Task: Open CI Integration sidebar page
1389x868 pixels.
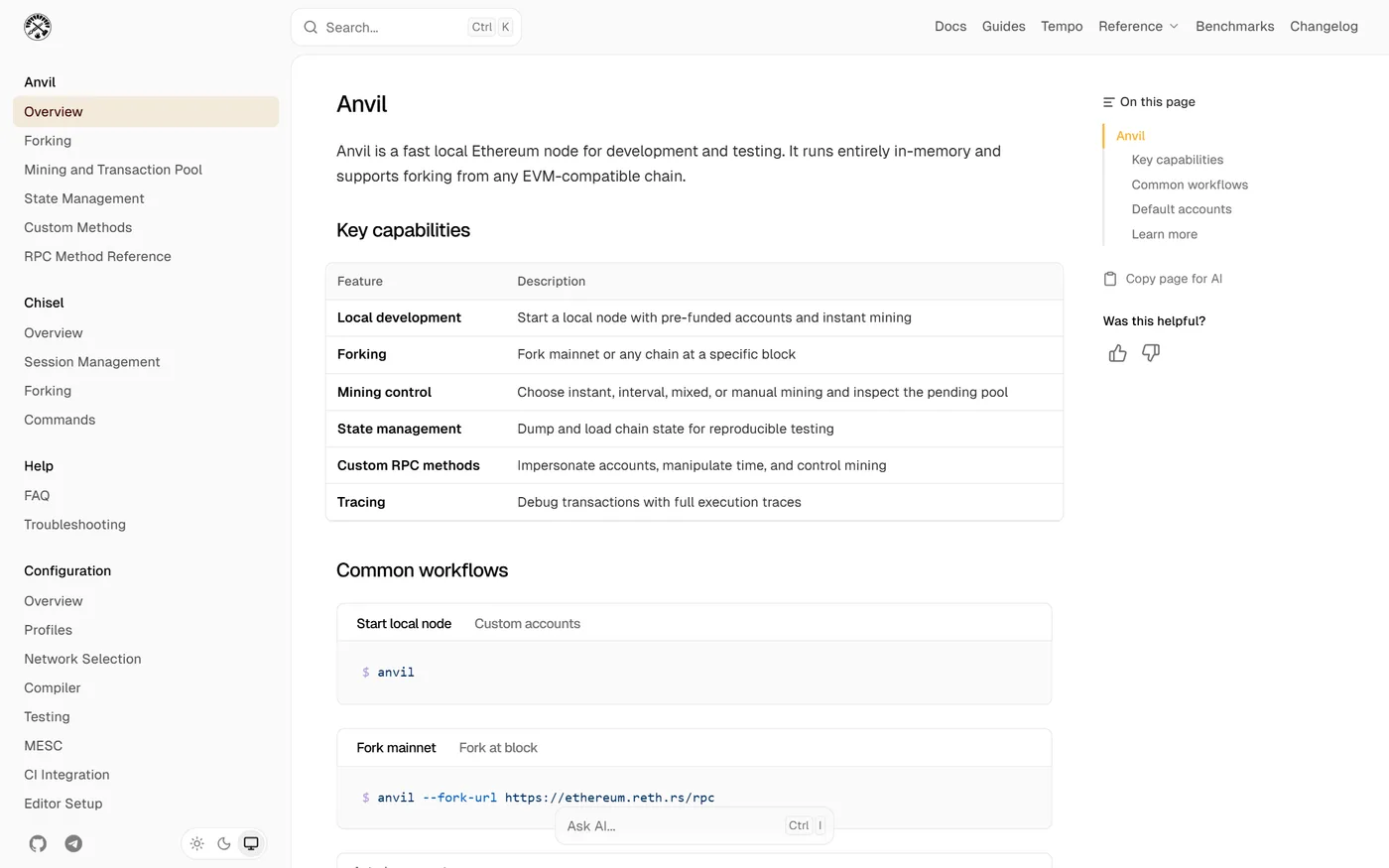Action: pyautogui.click(x=146, y=775)
